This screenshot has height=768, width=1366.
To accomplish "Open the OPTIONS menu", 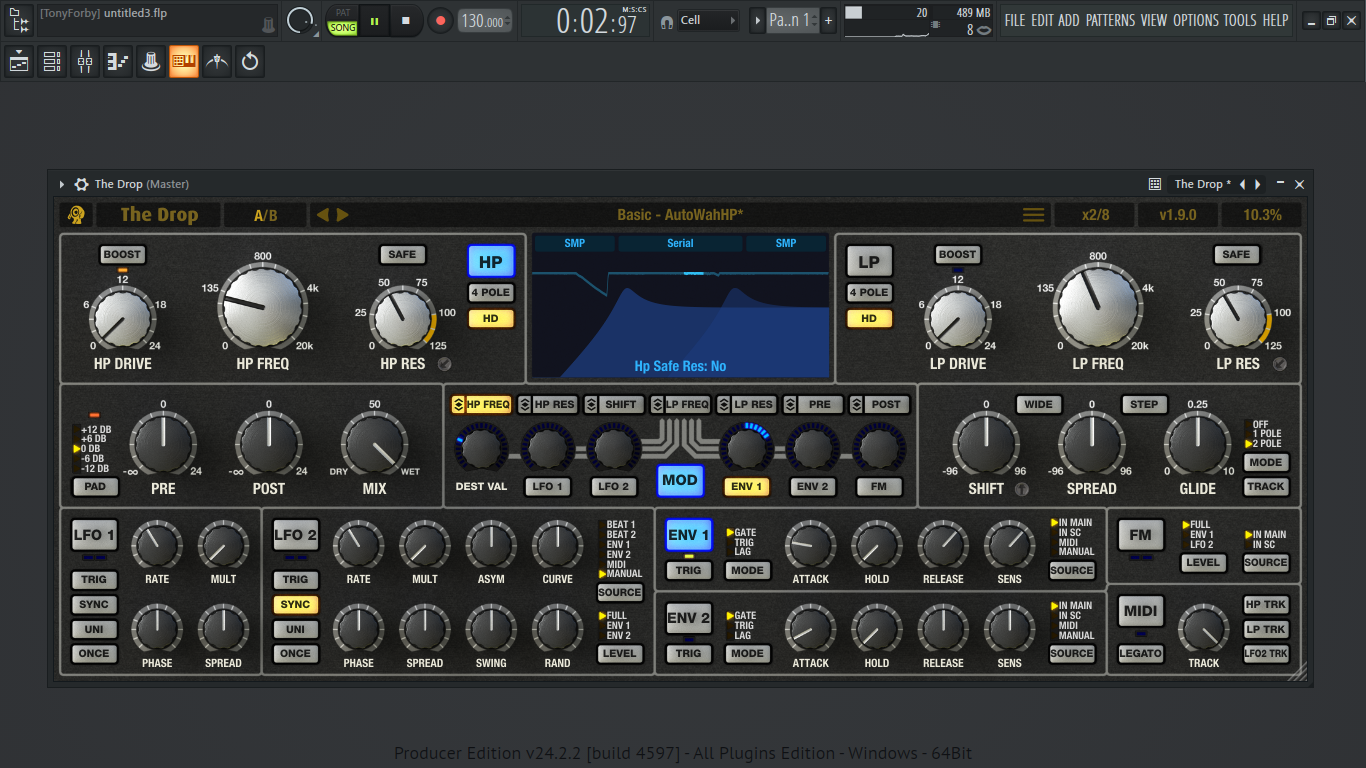I will click(x=1196, y=20).
